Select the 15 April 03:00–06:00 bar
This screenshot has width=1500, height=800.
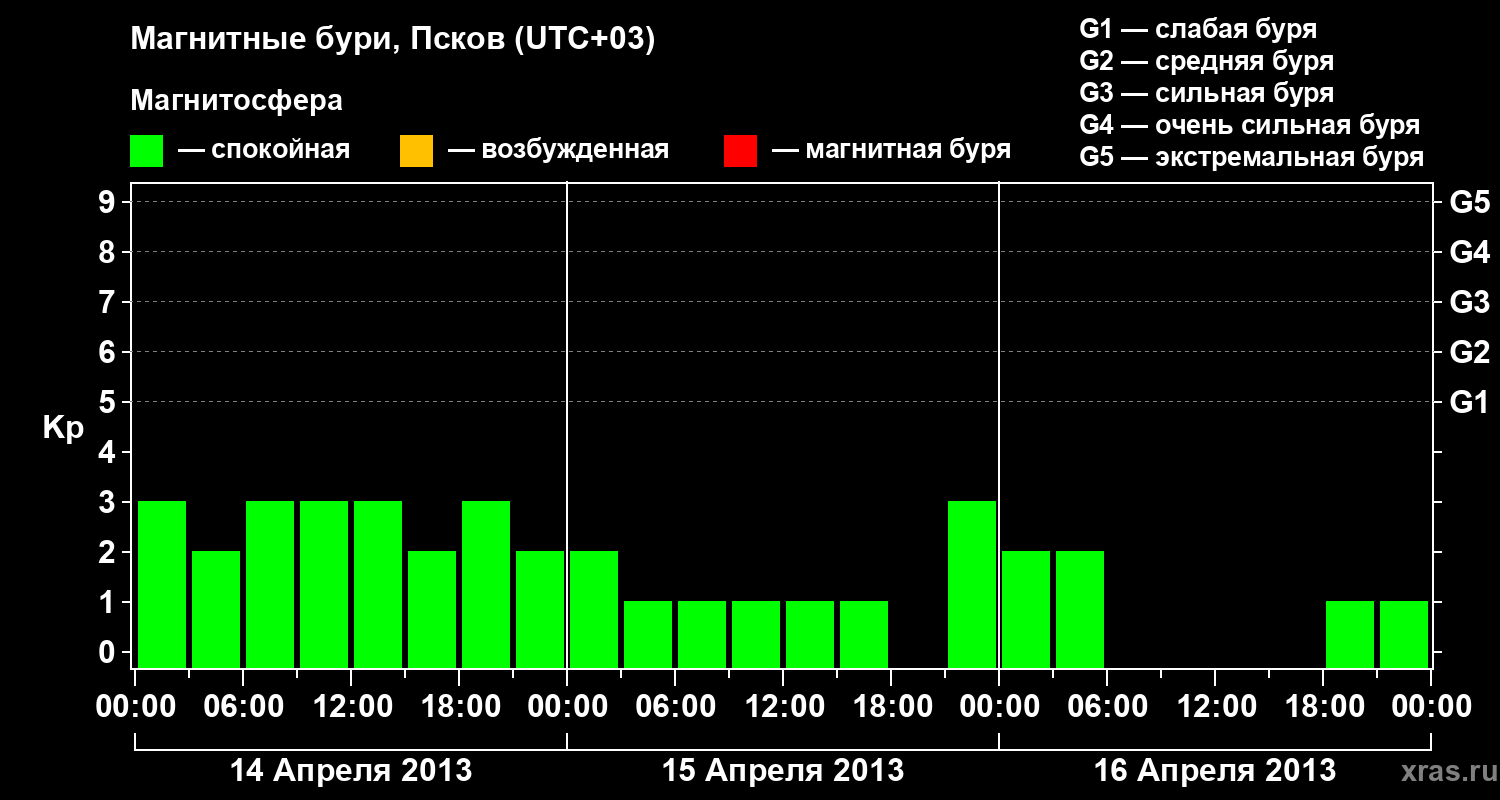(x=648, y=634)
